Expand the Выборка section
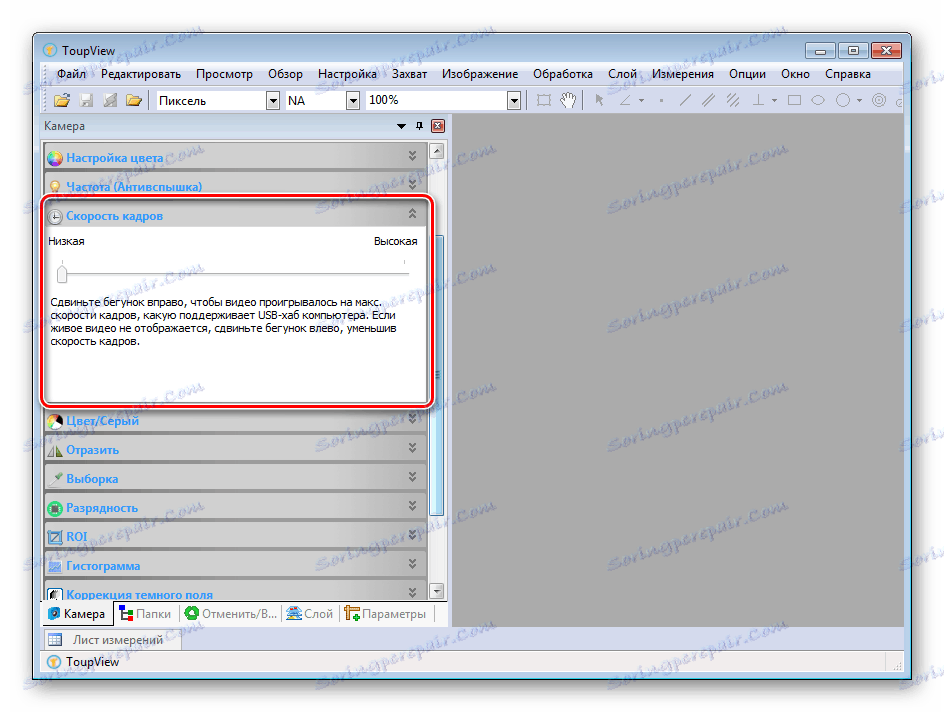Viewport: 944px width, 712px height. pyautogui.click(x=412, y=476)
